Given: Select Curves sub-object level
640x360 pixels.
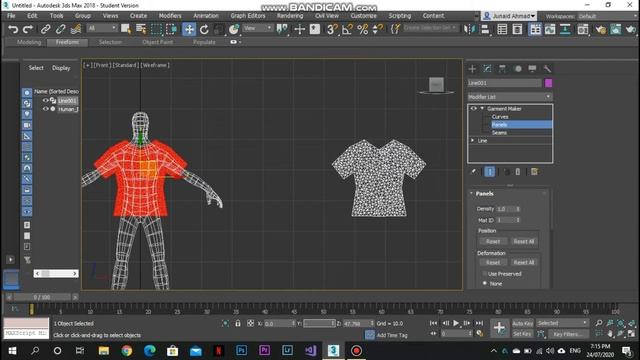Looking at the screenshot, I should tap(500, 117).
